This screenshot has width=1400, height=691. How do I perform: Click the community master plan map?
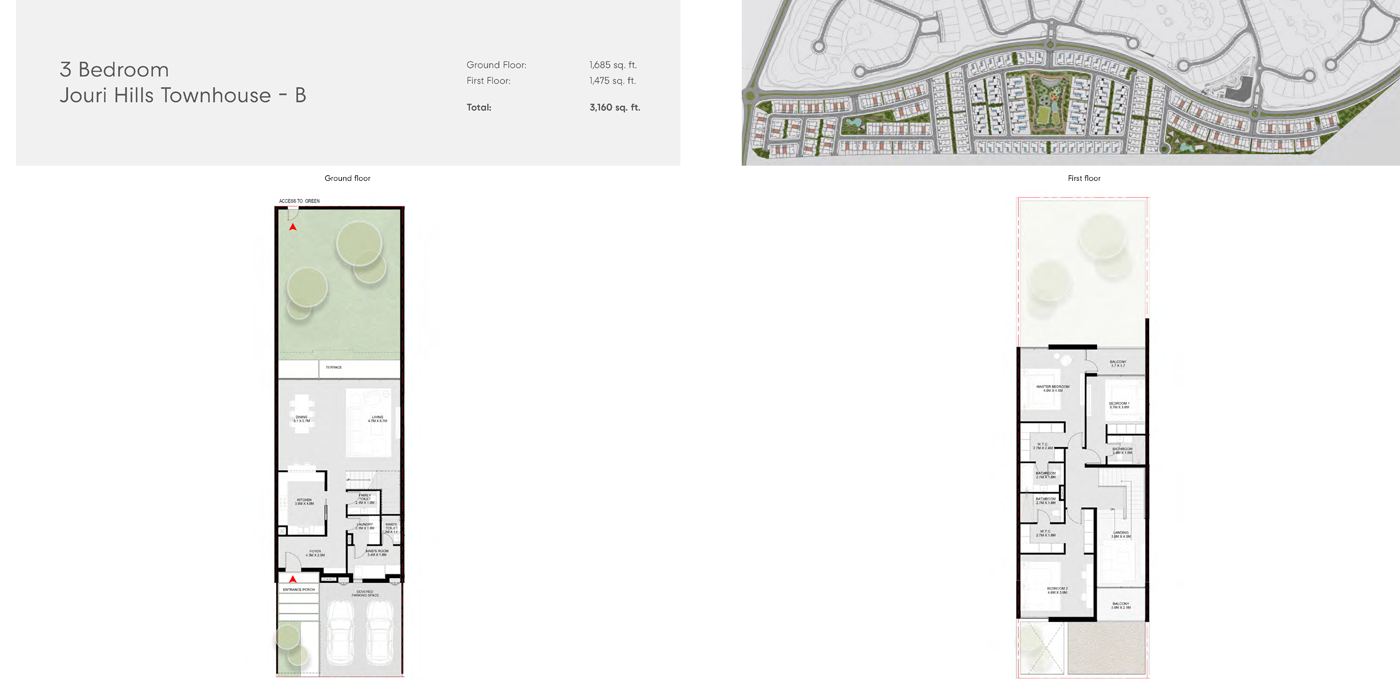pyautogui.click(x=1070, y=82)
